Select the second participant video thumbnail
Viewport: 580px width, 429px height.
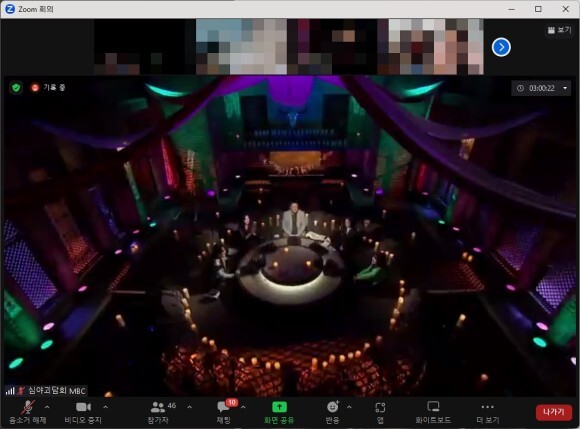[x=241, y=47]
